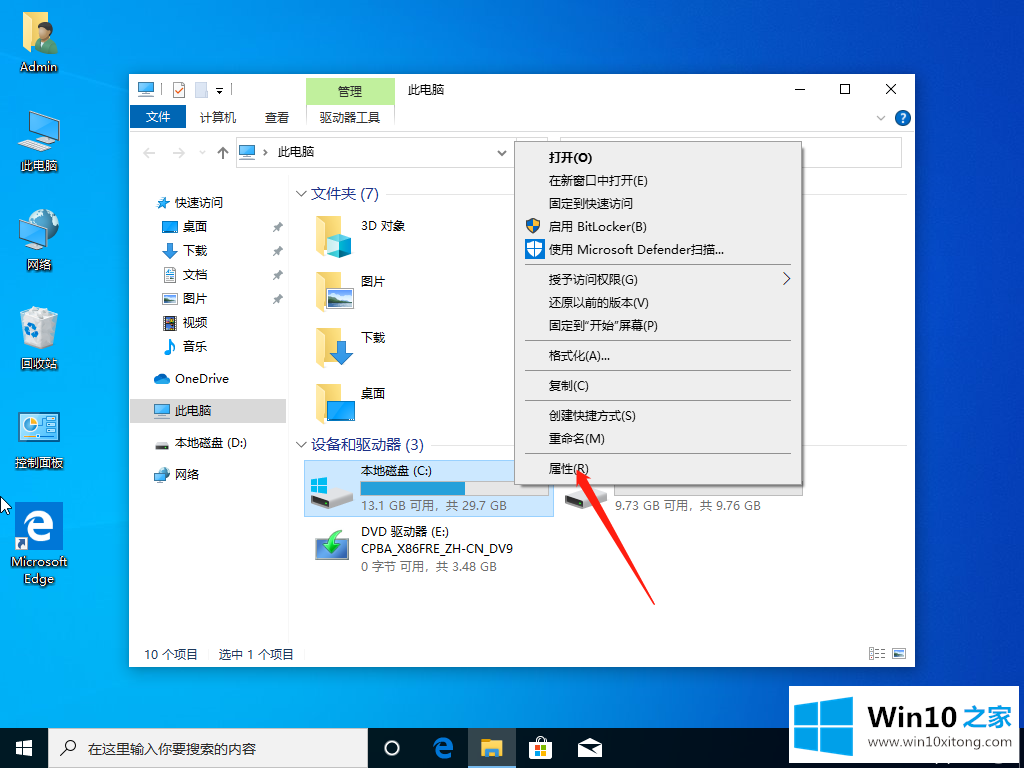Select 网络 in the navigation pane
Screen dimensions: 1024x768
point(187,475)
